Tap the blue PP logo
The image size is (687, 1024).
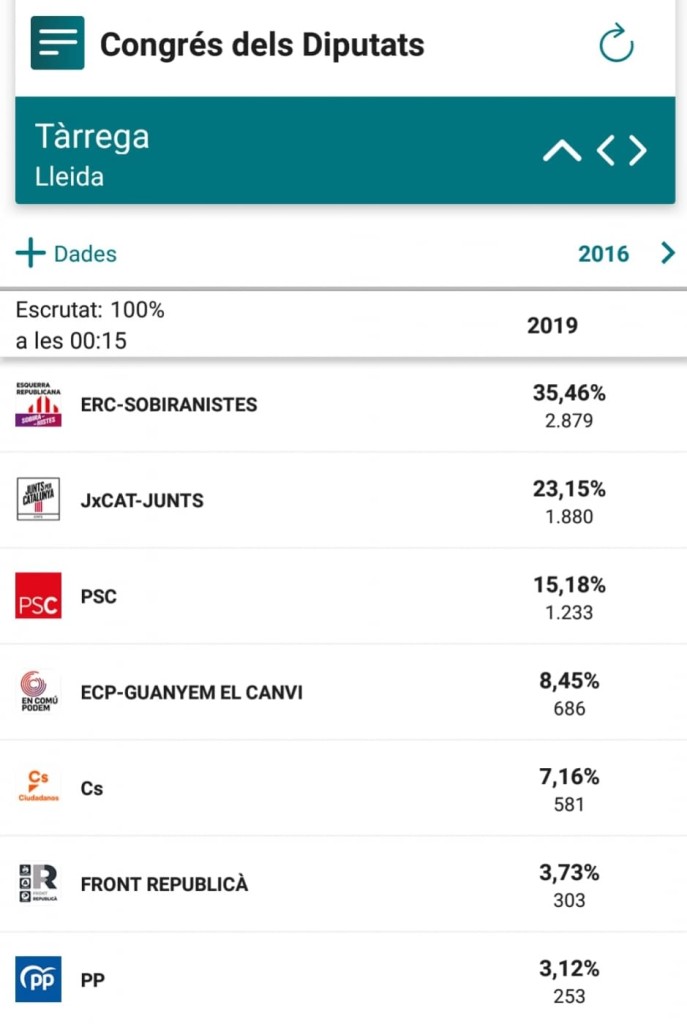click(39, 979)
